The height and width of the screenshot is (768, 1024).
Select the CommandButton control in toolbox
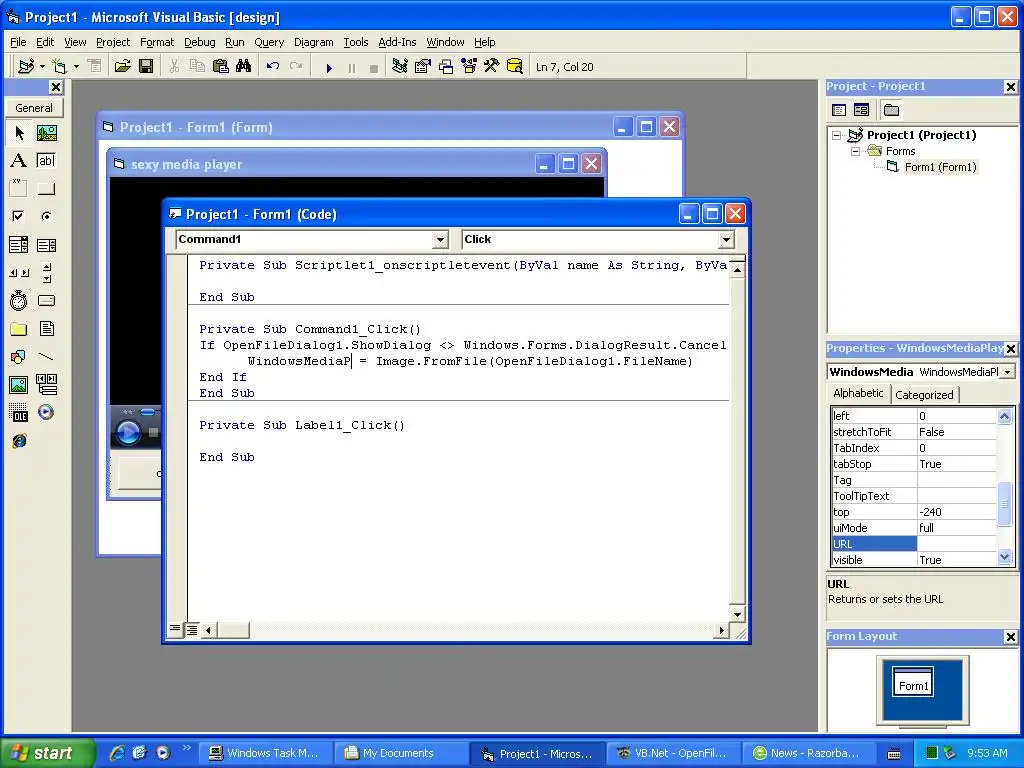[46, 189]
